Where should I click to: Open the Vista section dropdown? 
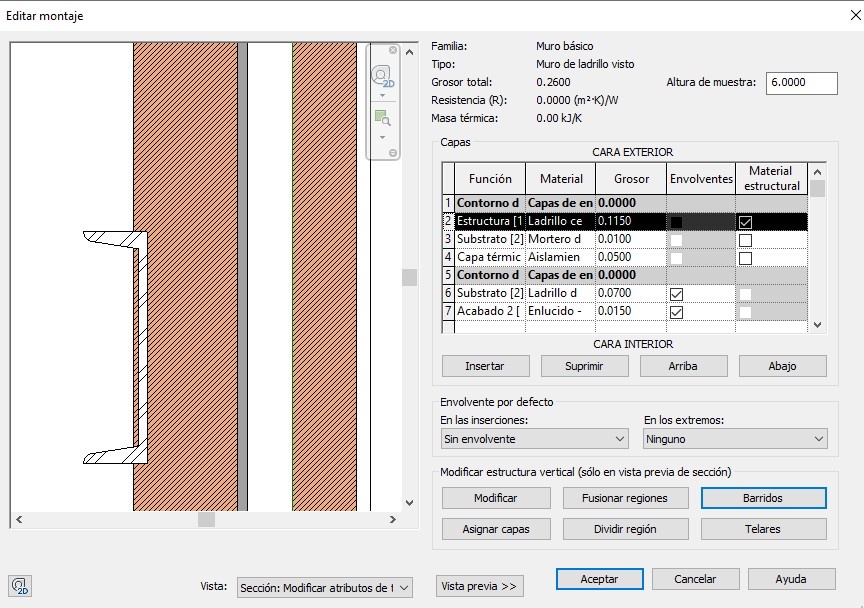[x=324, y=588]
